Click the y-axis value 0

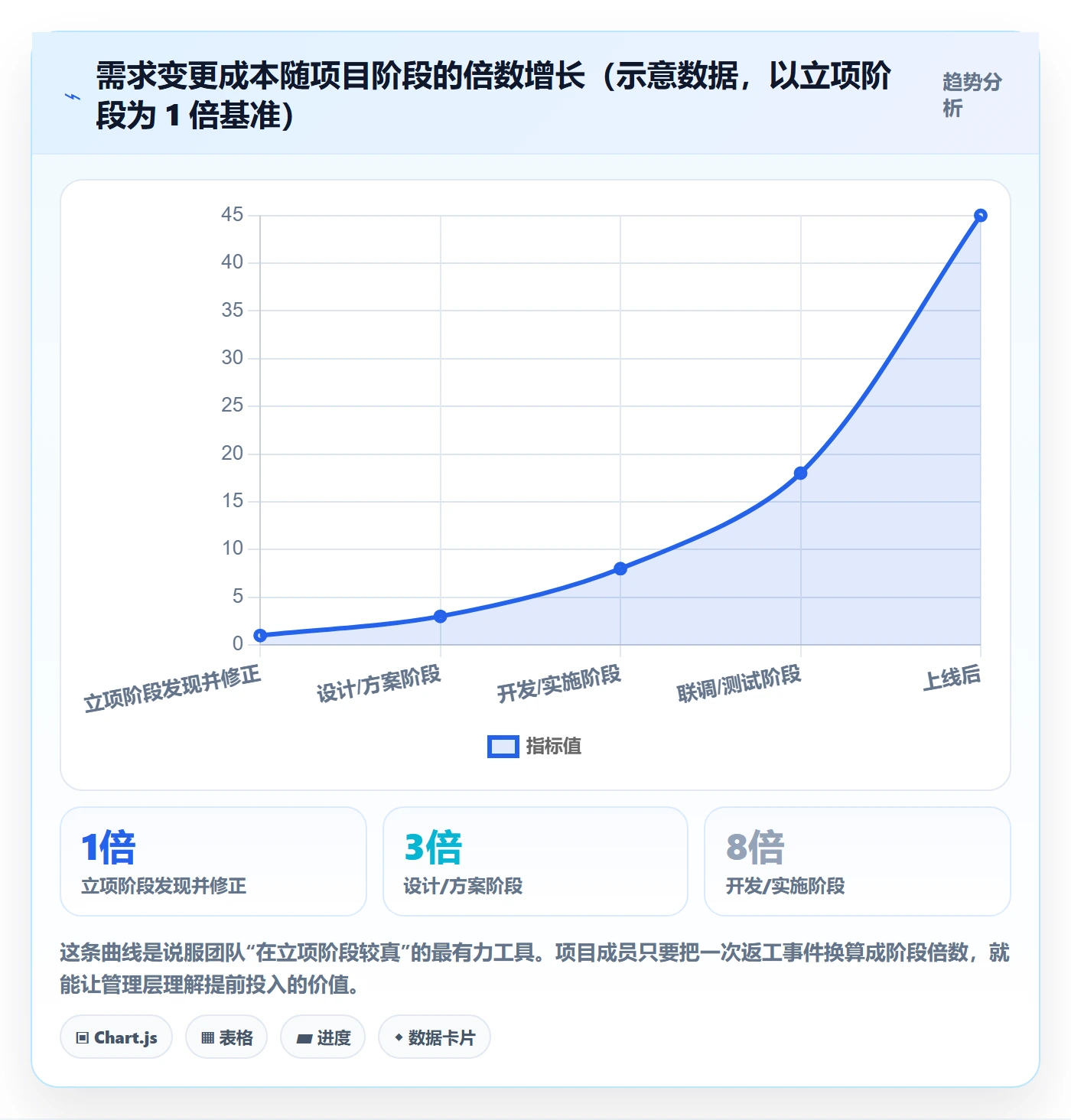coord(238,644)
